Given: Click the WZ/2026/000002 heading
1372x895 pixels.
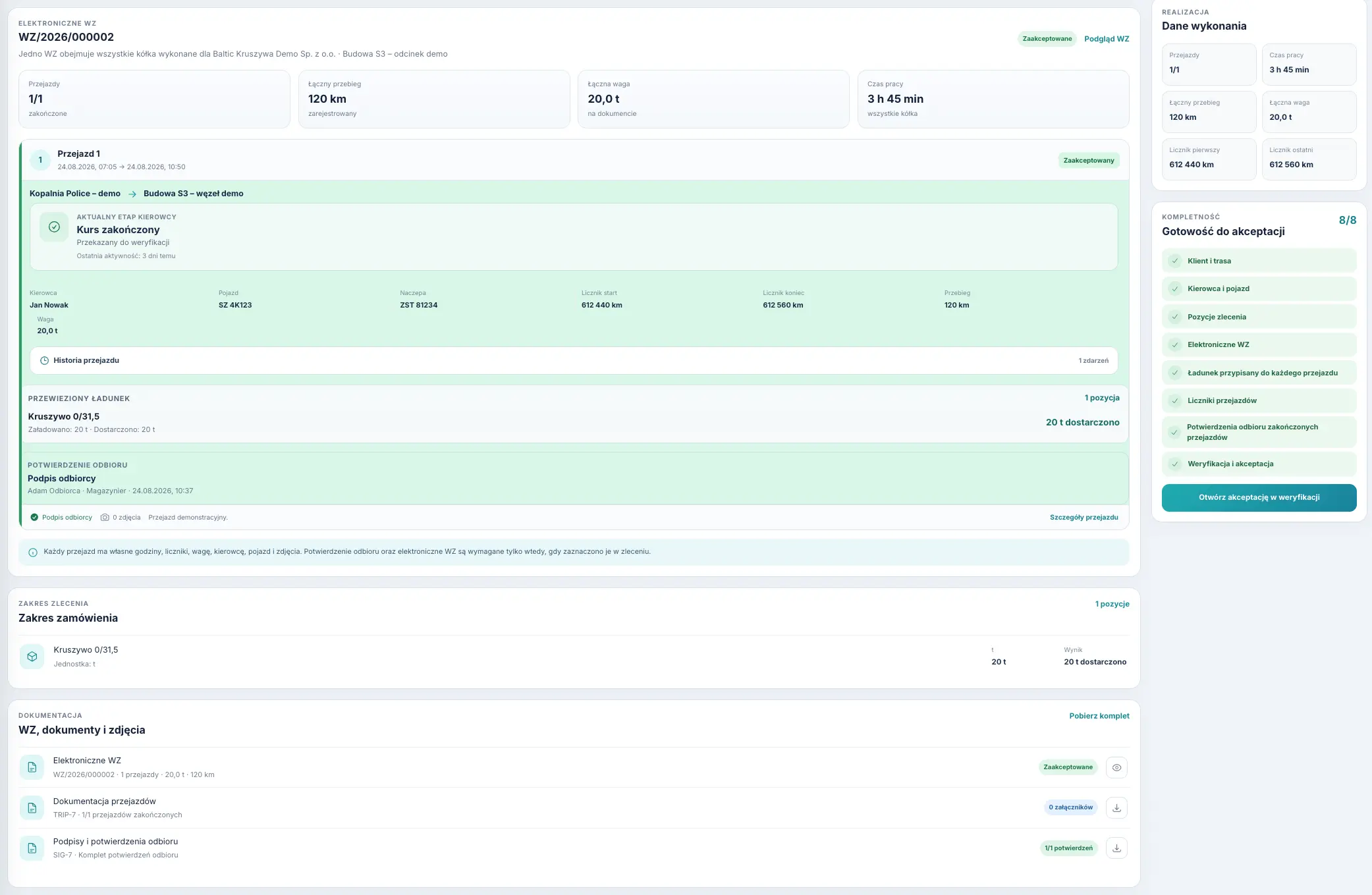Looking at the screenshot, I should 66,38.
